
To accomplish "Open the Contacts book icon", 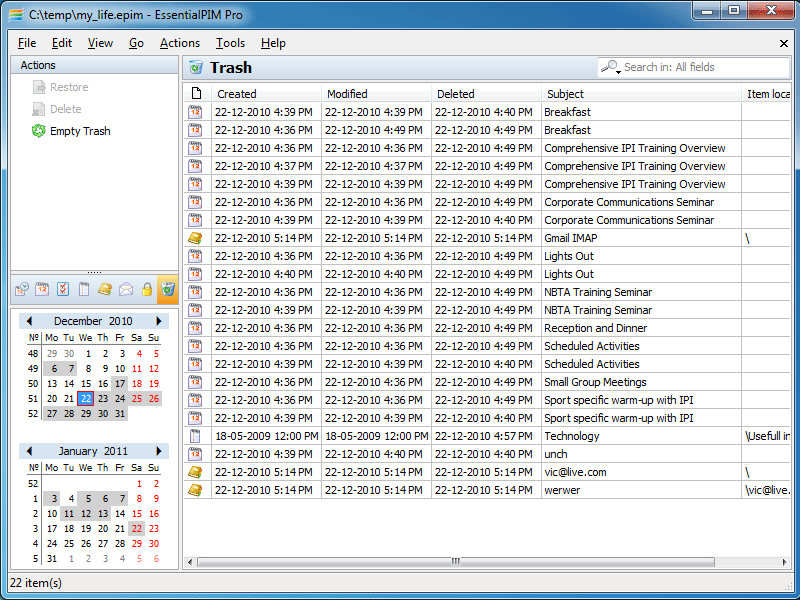I will pyautogui.click(x=105, y=290).
